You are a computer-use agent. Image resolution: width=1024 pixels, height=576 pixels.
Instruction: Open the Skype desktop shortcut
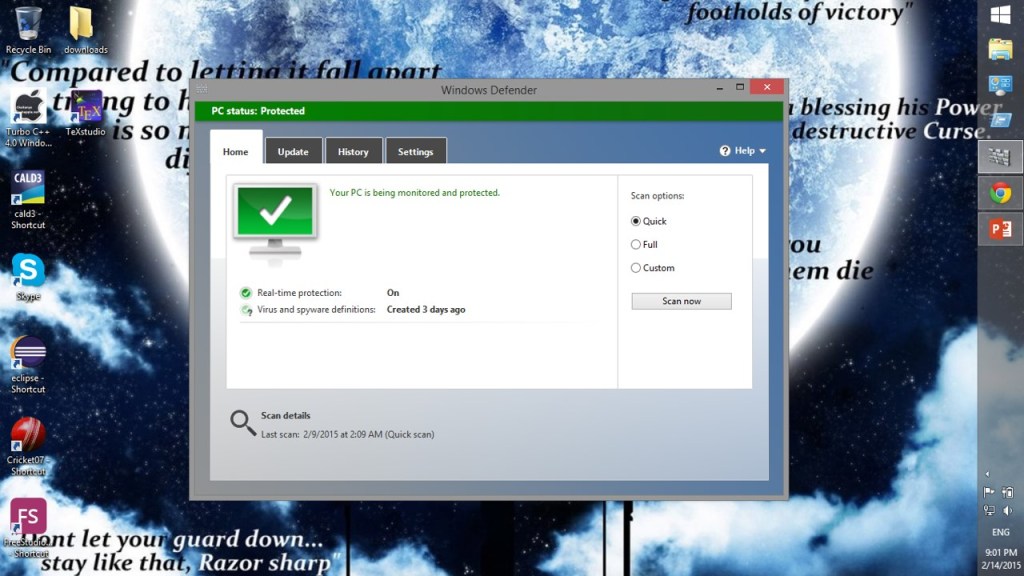click(28, 270)
